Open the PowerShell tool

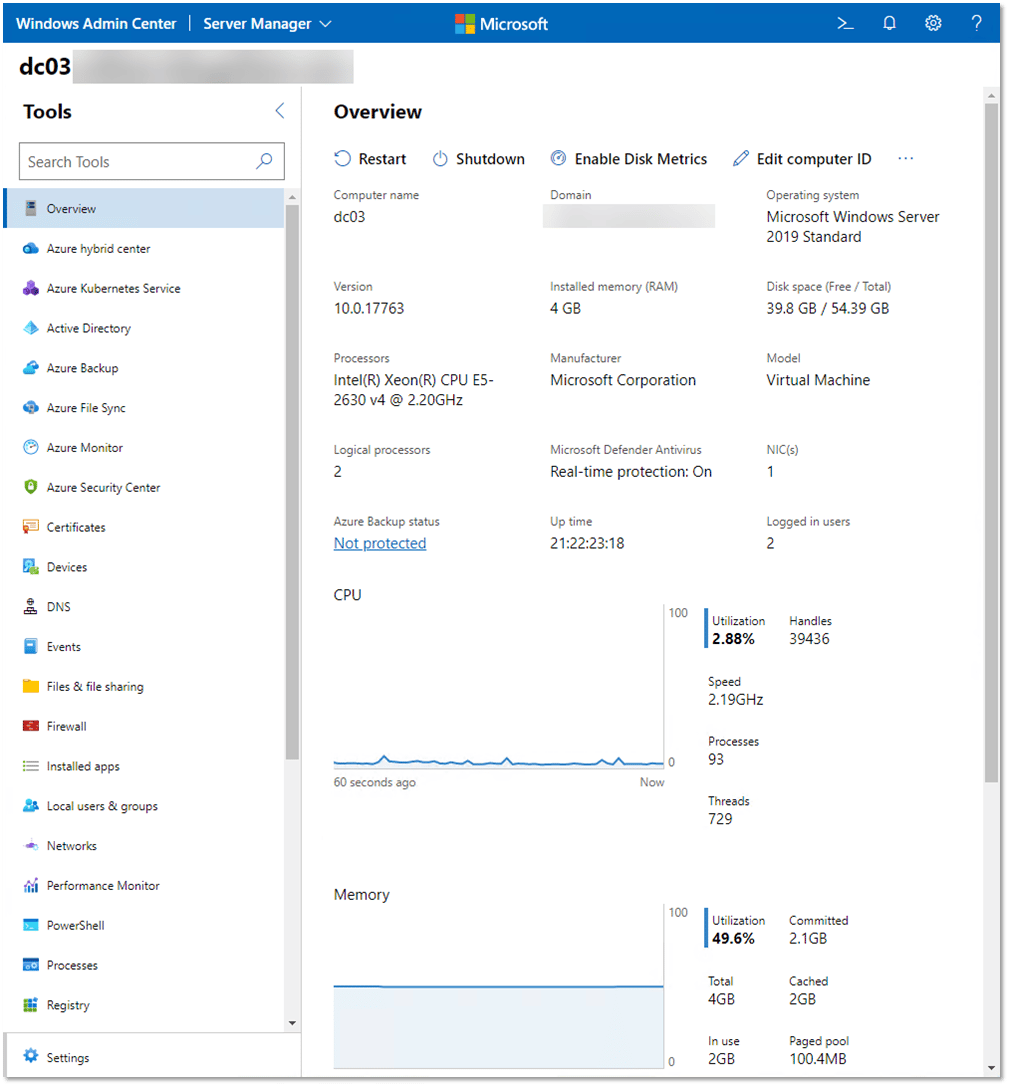144,925
